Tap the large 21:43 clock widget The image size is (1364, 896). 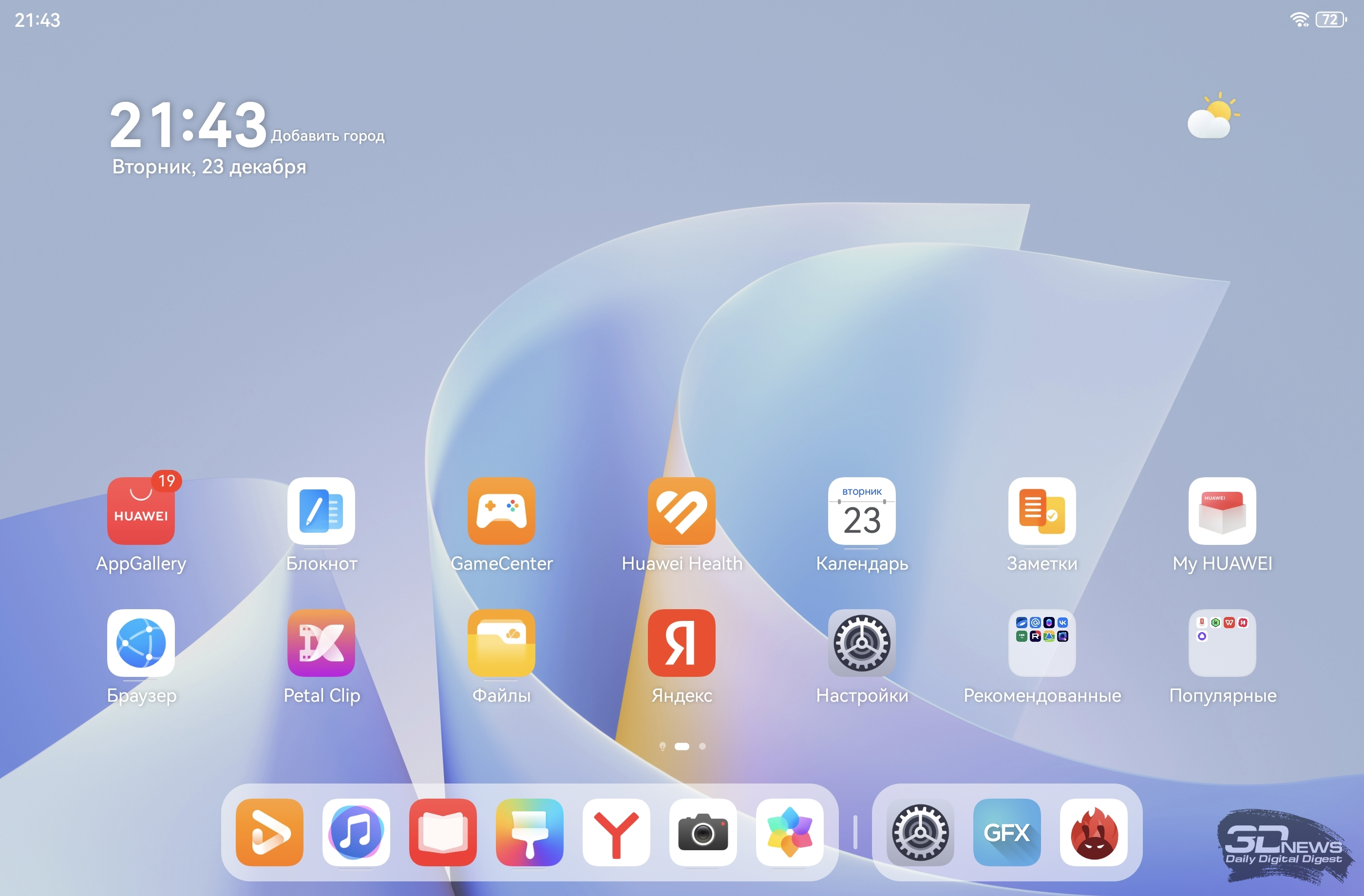tap(188, 124)
